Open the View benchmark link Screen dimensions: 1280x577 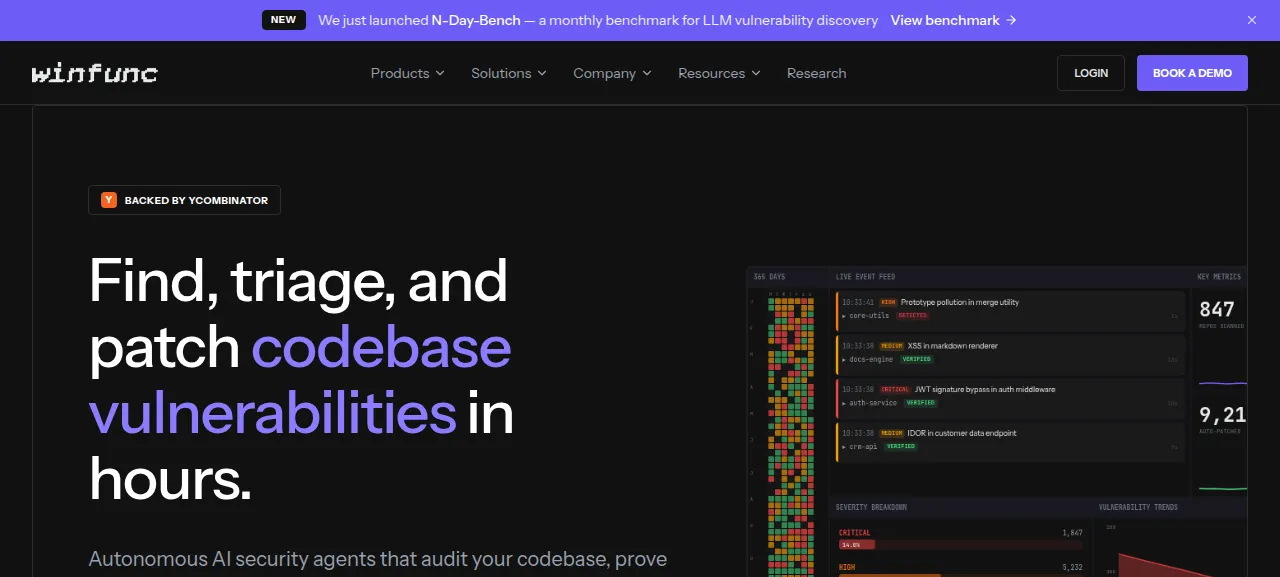(954, 20)
